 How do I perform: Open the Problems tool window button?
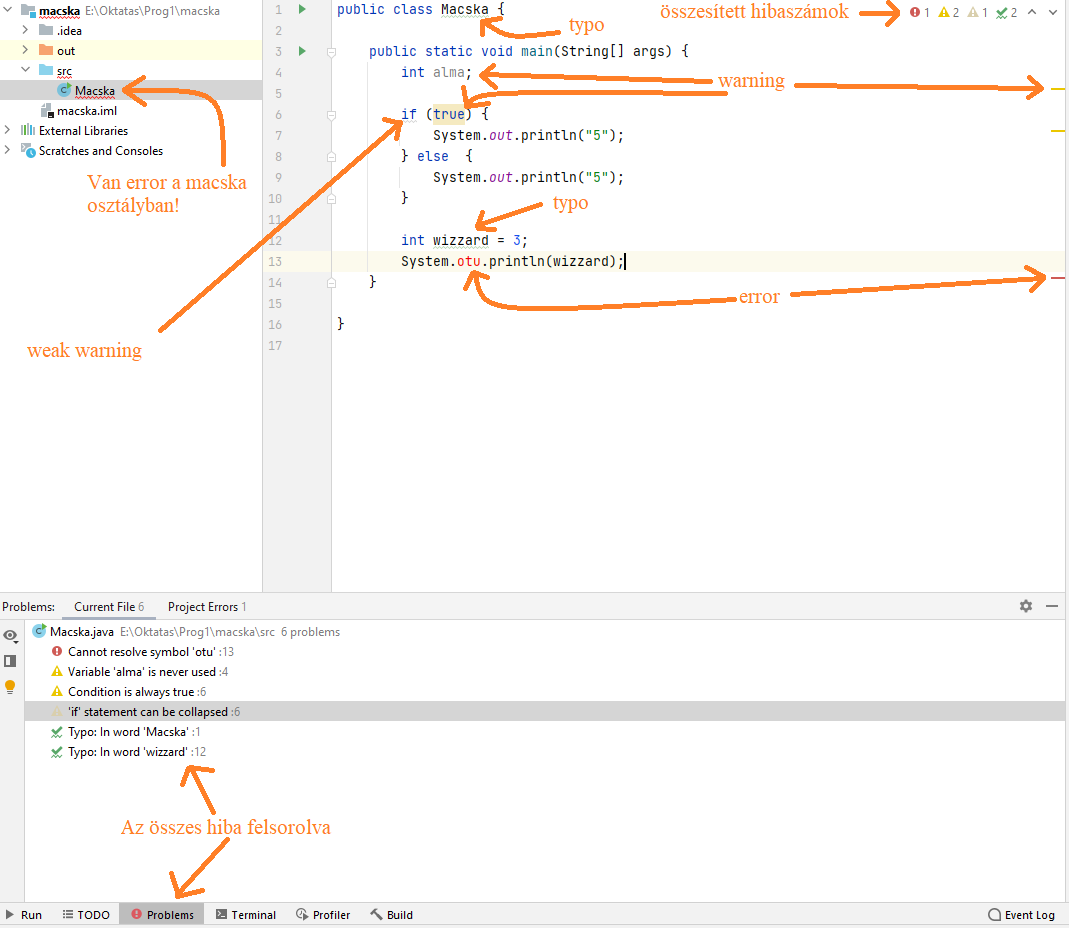[x=162, y=914]
